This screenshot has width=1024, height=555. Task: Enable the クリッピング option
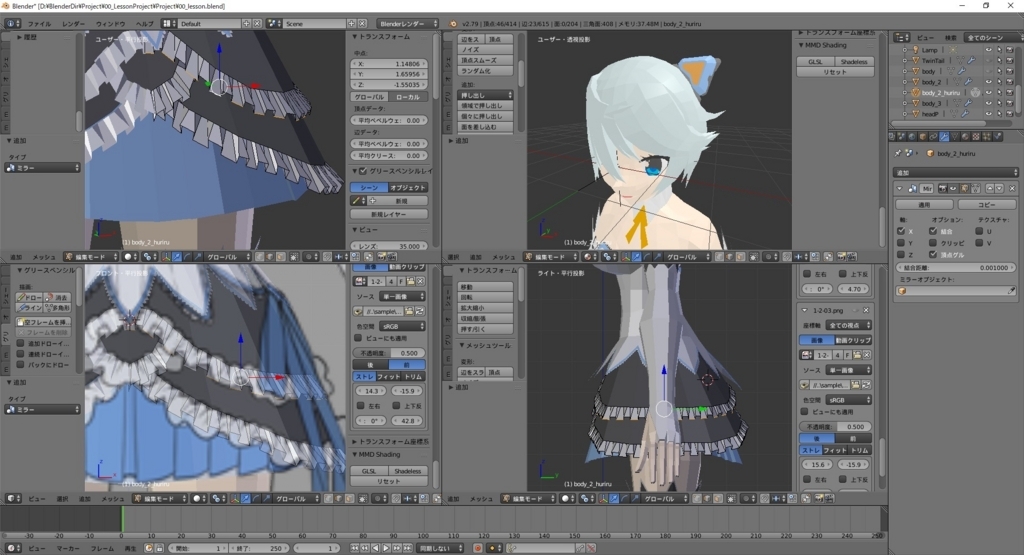coord(933,243)
